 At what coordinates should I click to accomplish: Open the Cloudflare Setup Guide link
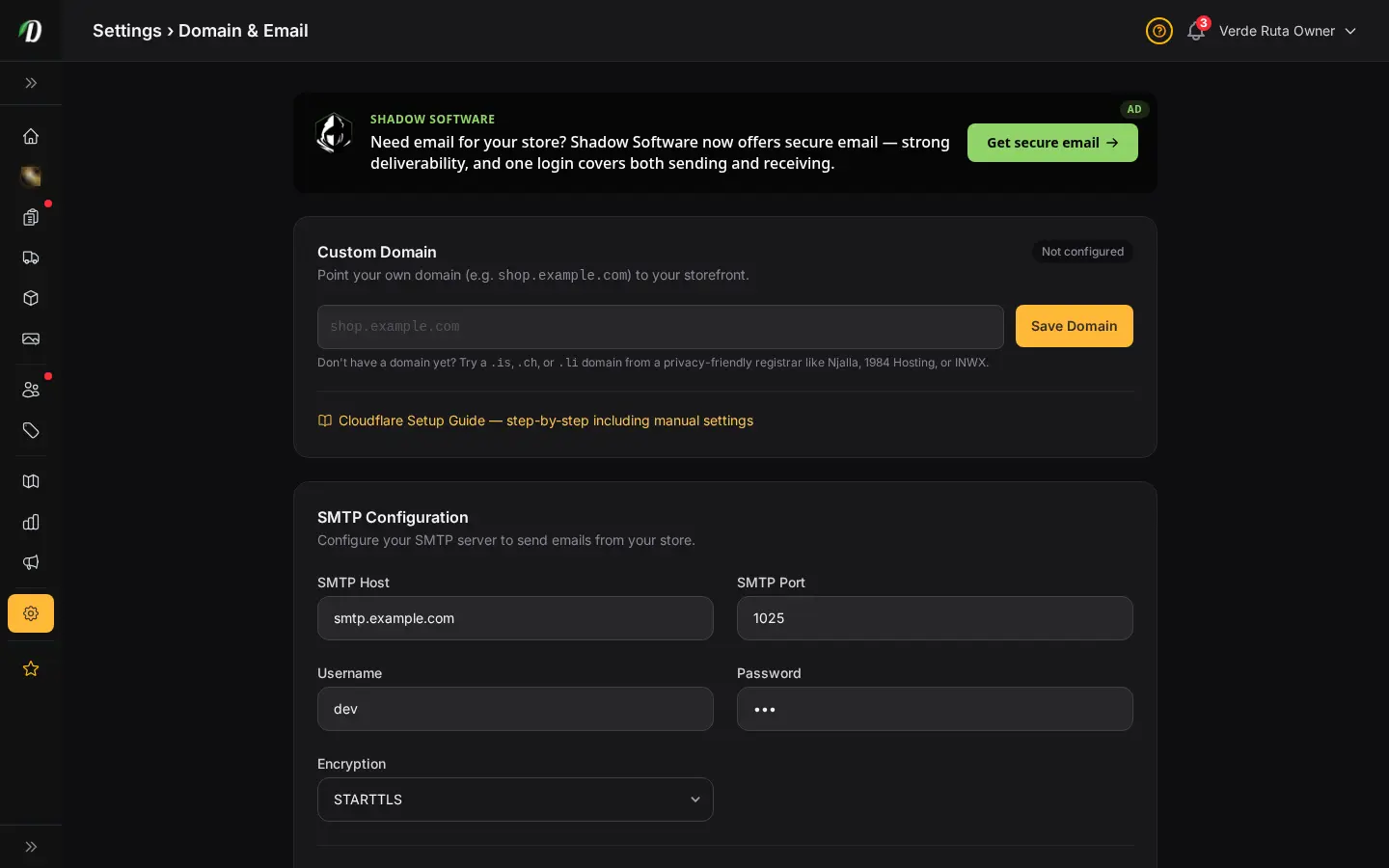click(x=546, y=420)
